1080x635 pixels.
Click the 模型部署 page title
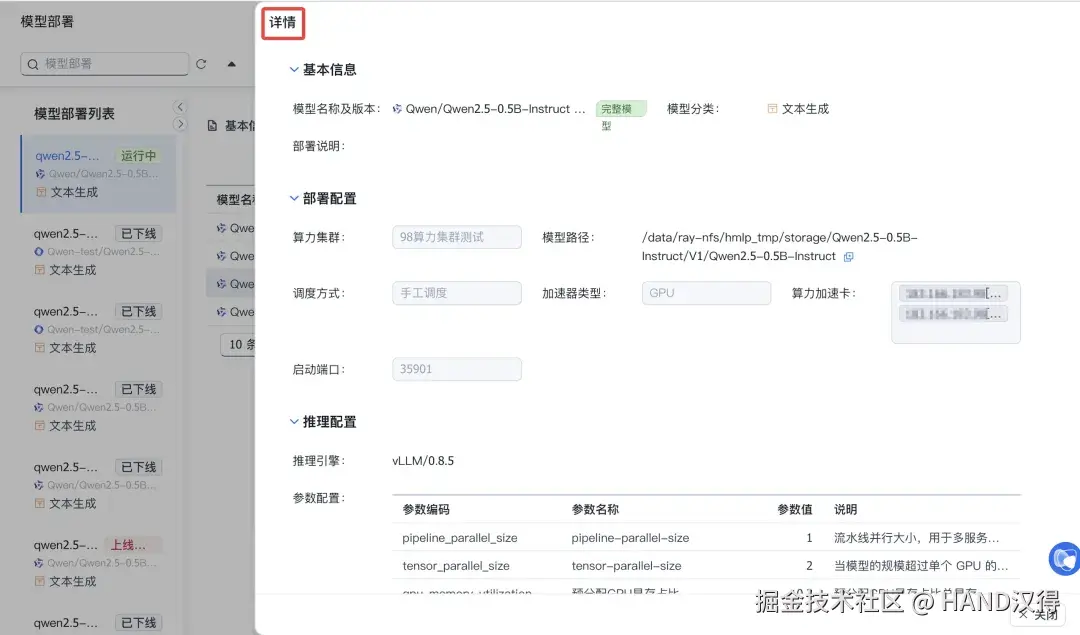(x=47, y=22)
